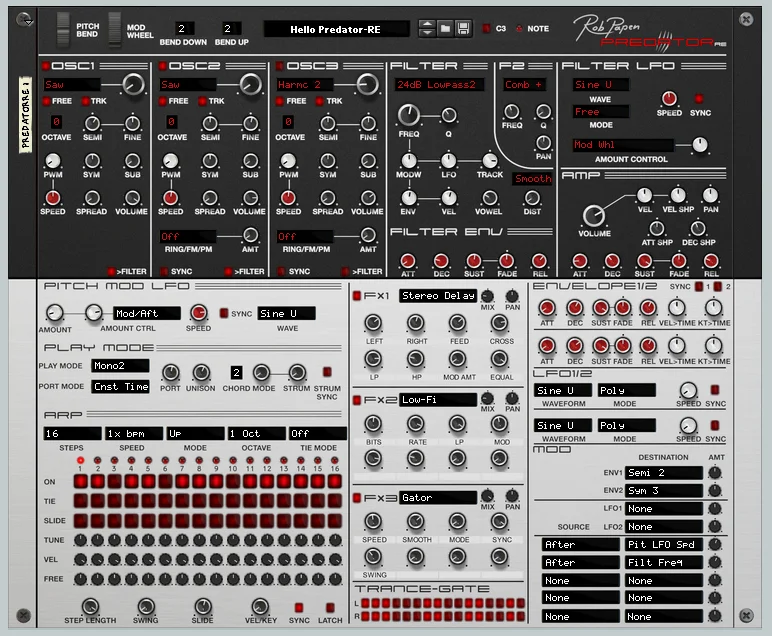
Task: Click ARP SWING knob
Action: pos(146,606)
